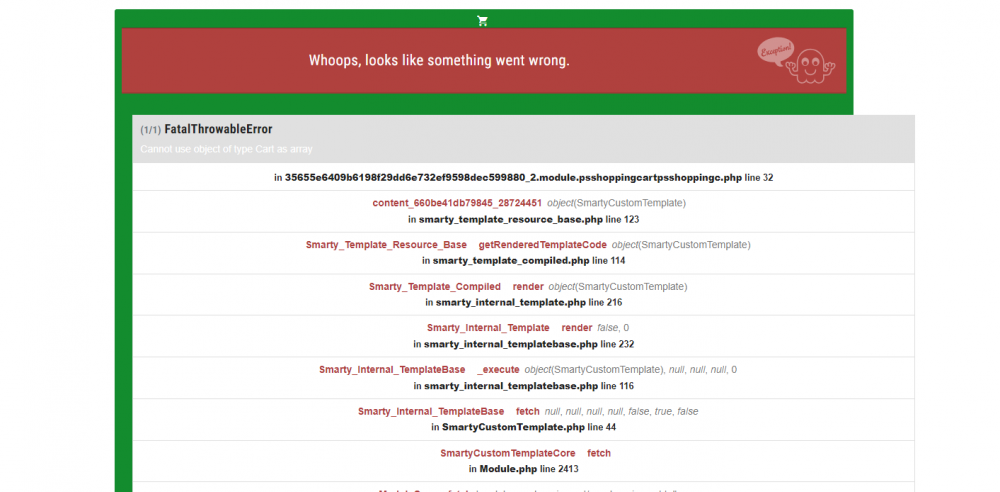Click SmartyCustomTemplateCore class name

tap(508, 453)
